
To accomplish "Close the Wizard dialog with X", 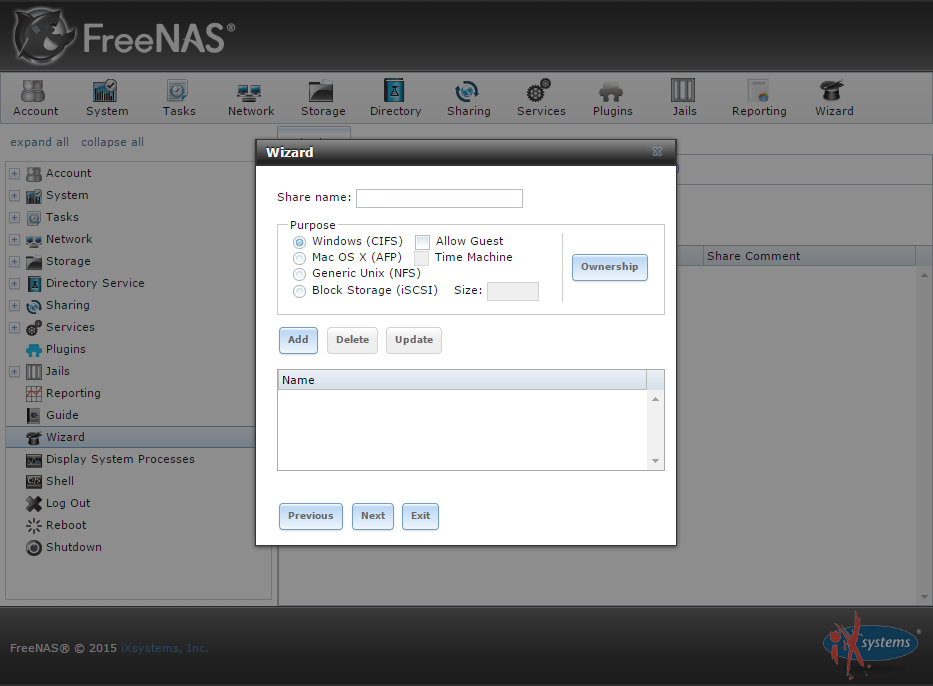I will click(657, 152).
